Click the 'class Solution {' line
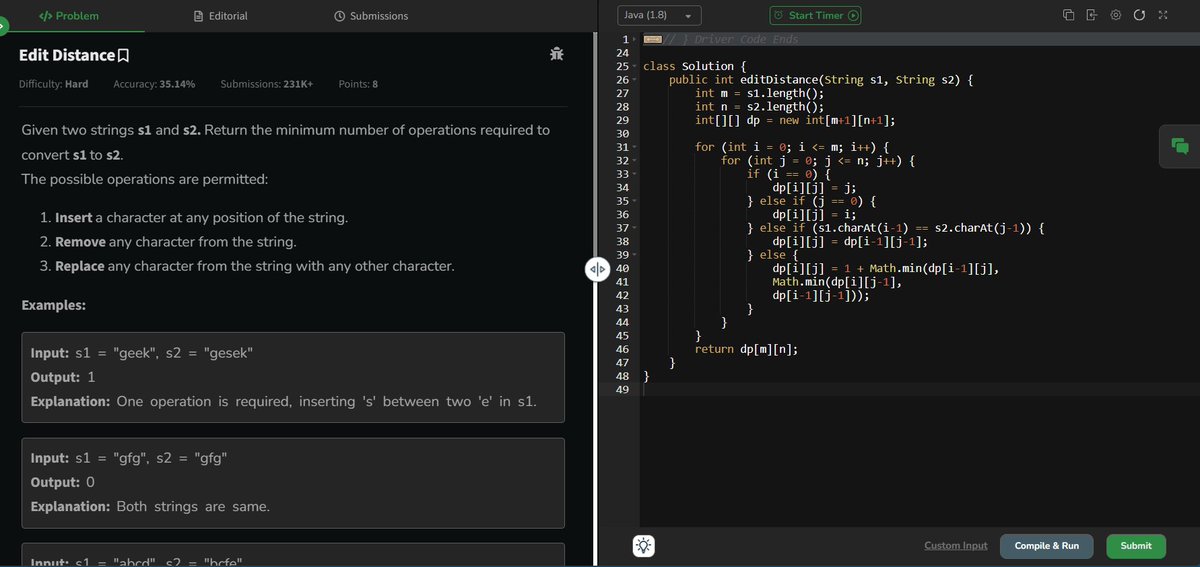 [694, 66]
